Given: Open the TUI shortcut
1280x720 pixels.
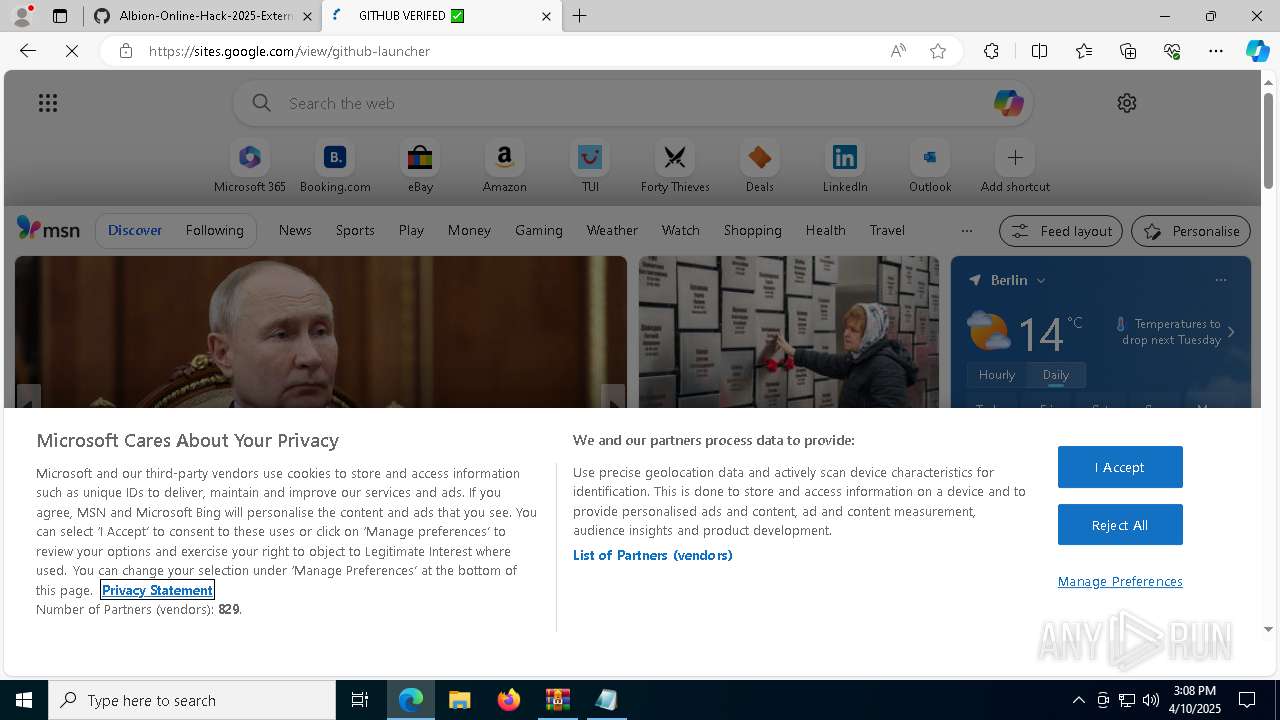Looking at the screenshot, I should 590,167.
